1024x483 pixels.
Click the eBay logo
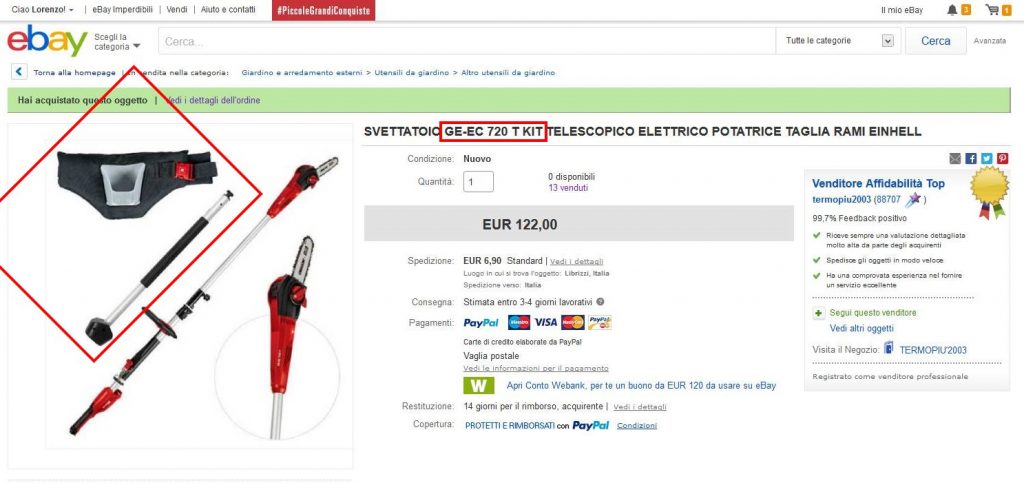tap(47, 41)
